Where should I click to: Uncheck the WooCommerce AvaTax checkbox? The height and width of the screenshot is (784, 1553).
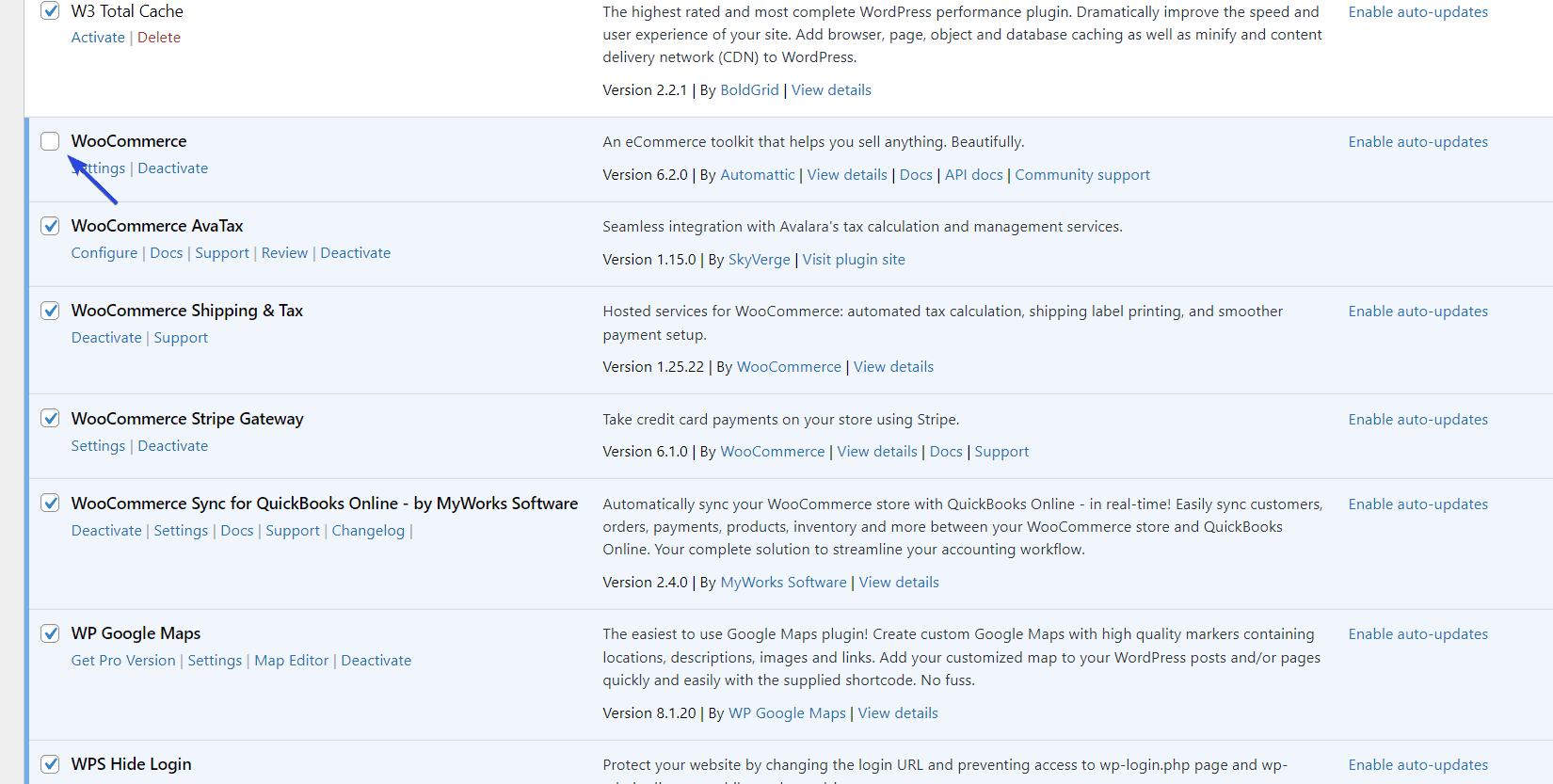[50, 226]
